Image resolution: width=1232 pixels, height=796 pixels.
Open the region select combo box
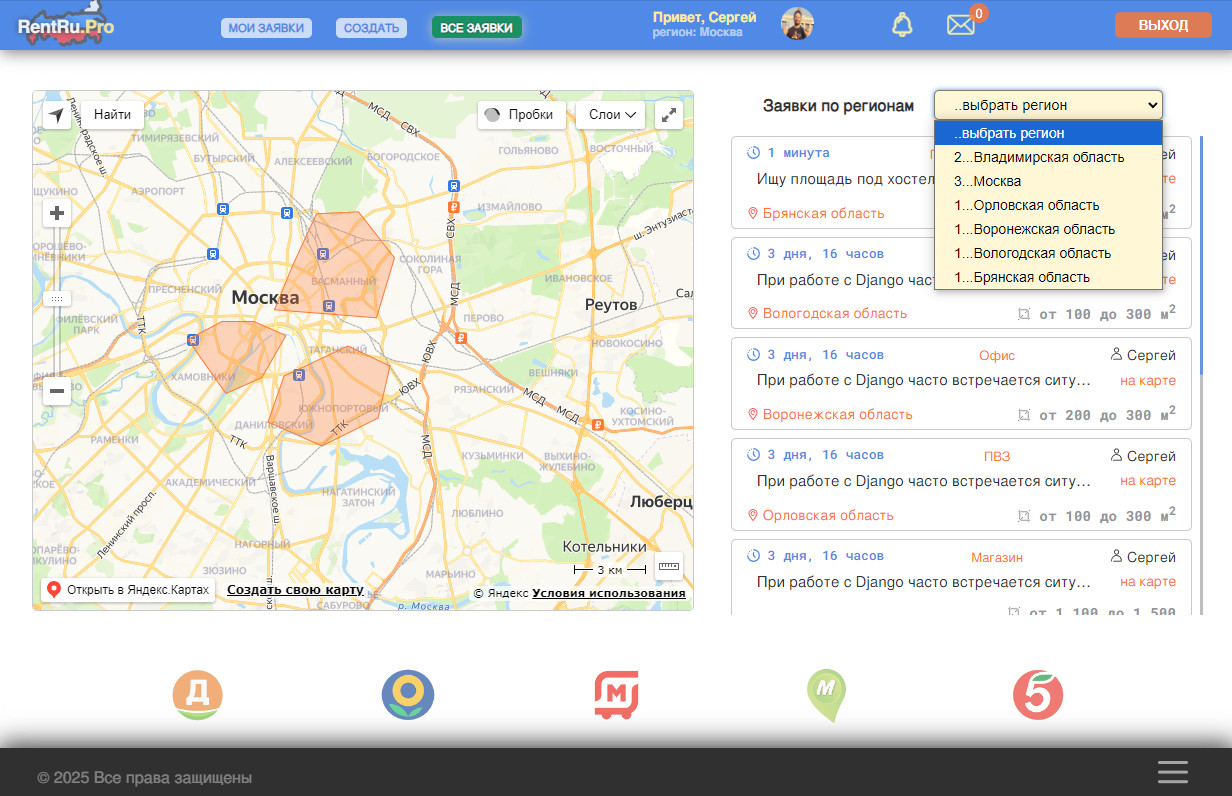pyautogui.click(x=1048, y=105)
